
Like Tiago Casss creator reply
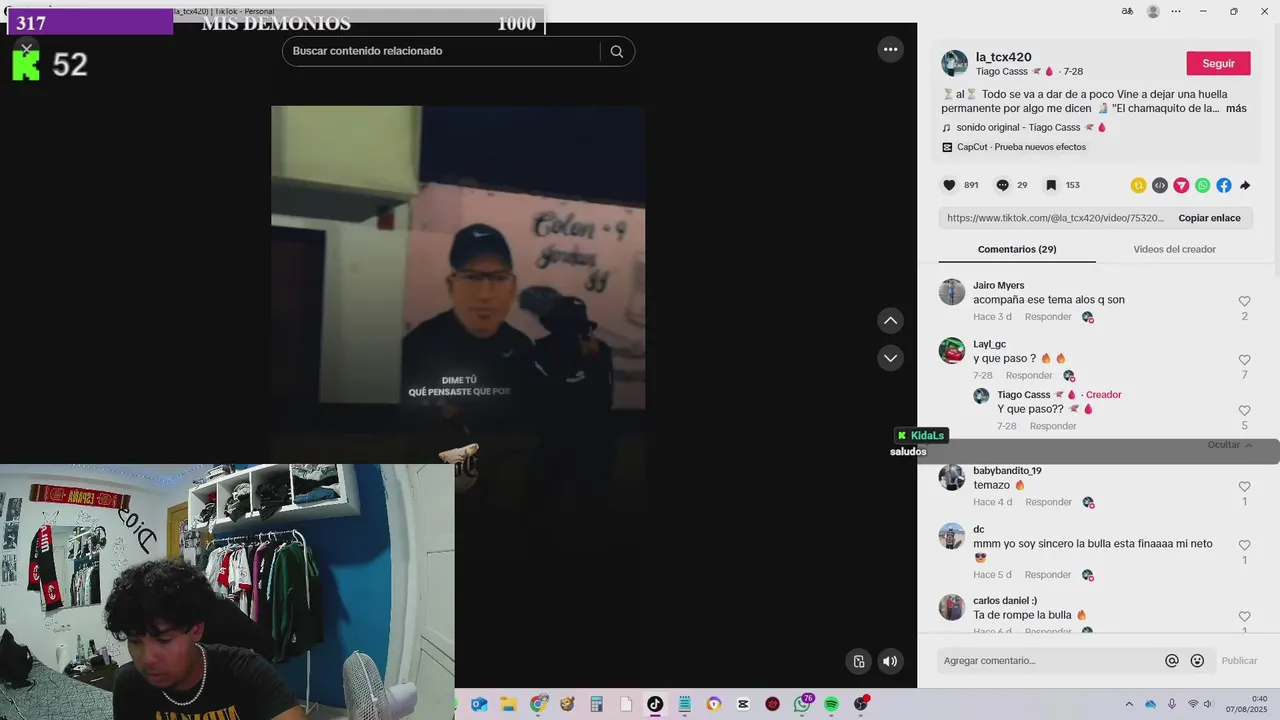(x=1244, y=411)
